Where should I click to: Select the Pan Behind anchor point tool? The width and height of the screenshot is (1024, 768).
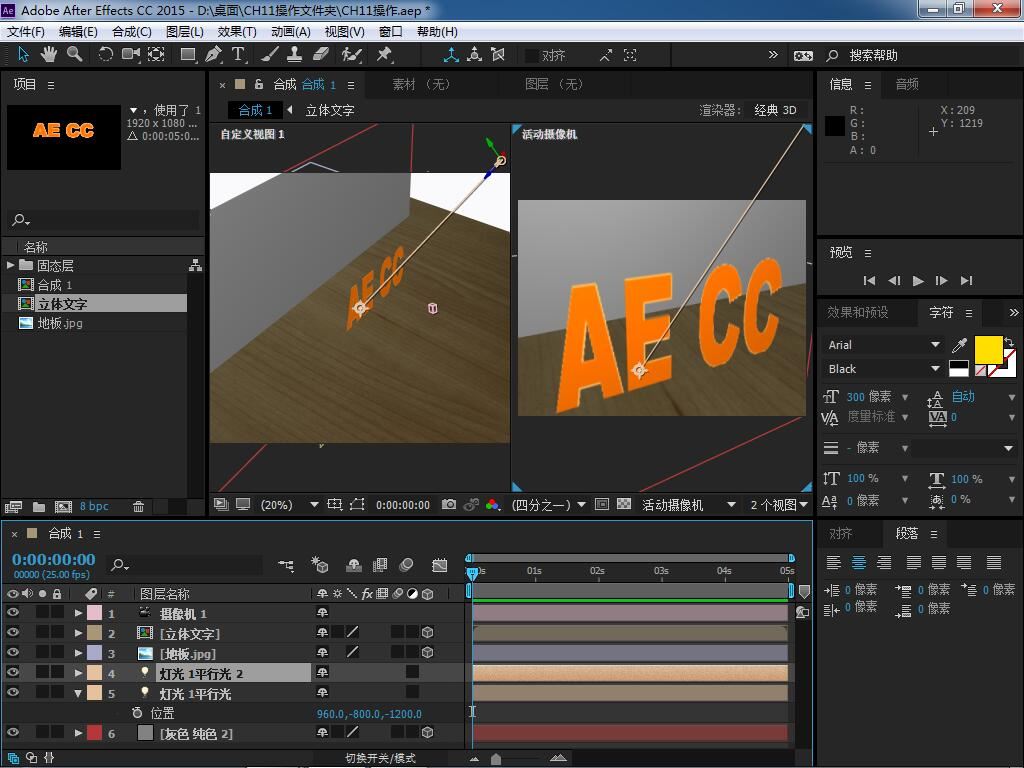pyautogui.click(x=156, y=55)
